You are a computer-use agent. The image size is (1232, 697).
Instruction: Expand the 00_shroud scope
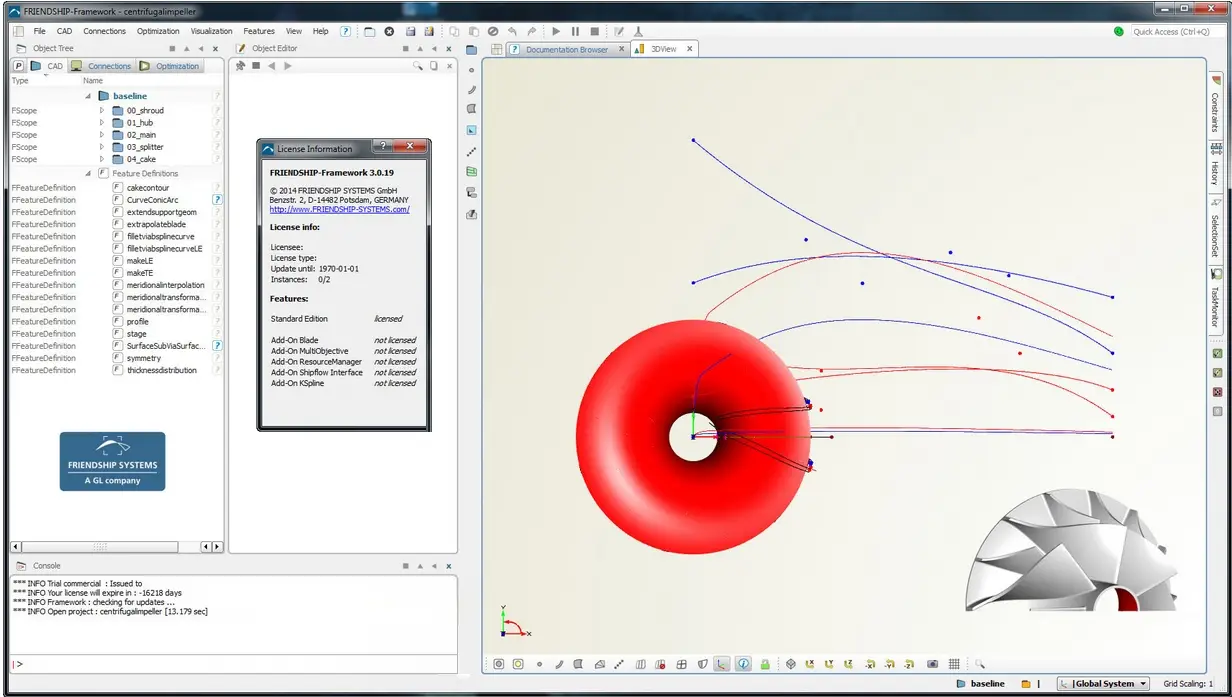click(102, 110)
